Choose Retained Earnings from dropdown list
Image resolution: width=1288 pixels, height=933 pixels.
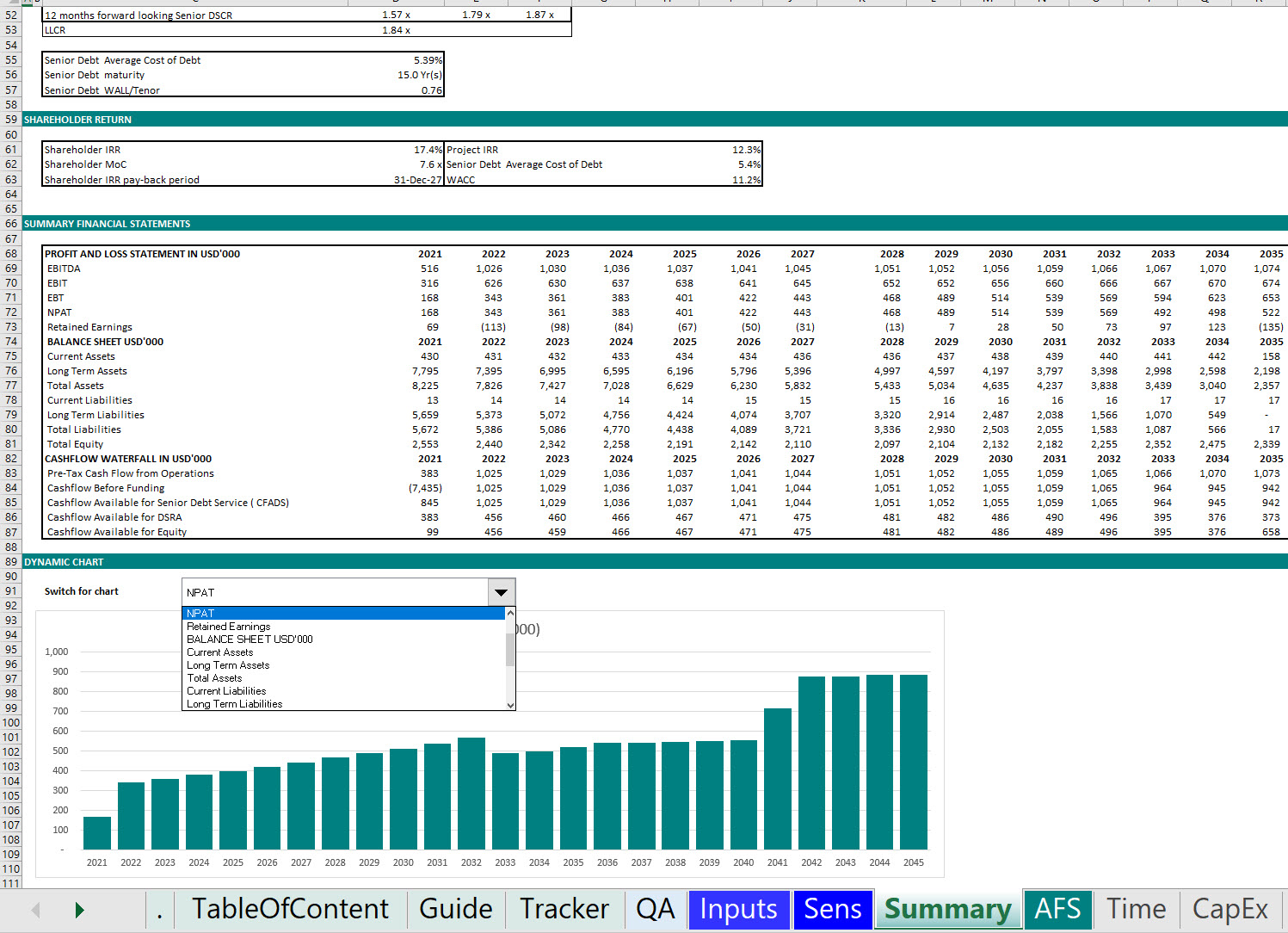pos(343,627)
